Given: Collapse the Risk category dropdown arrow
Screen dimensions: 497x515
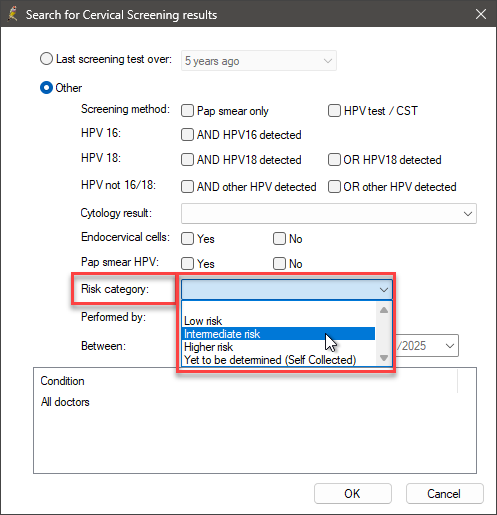Looking at the screenshot, I should click(384, 290).
